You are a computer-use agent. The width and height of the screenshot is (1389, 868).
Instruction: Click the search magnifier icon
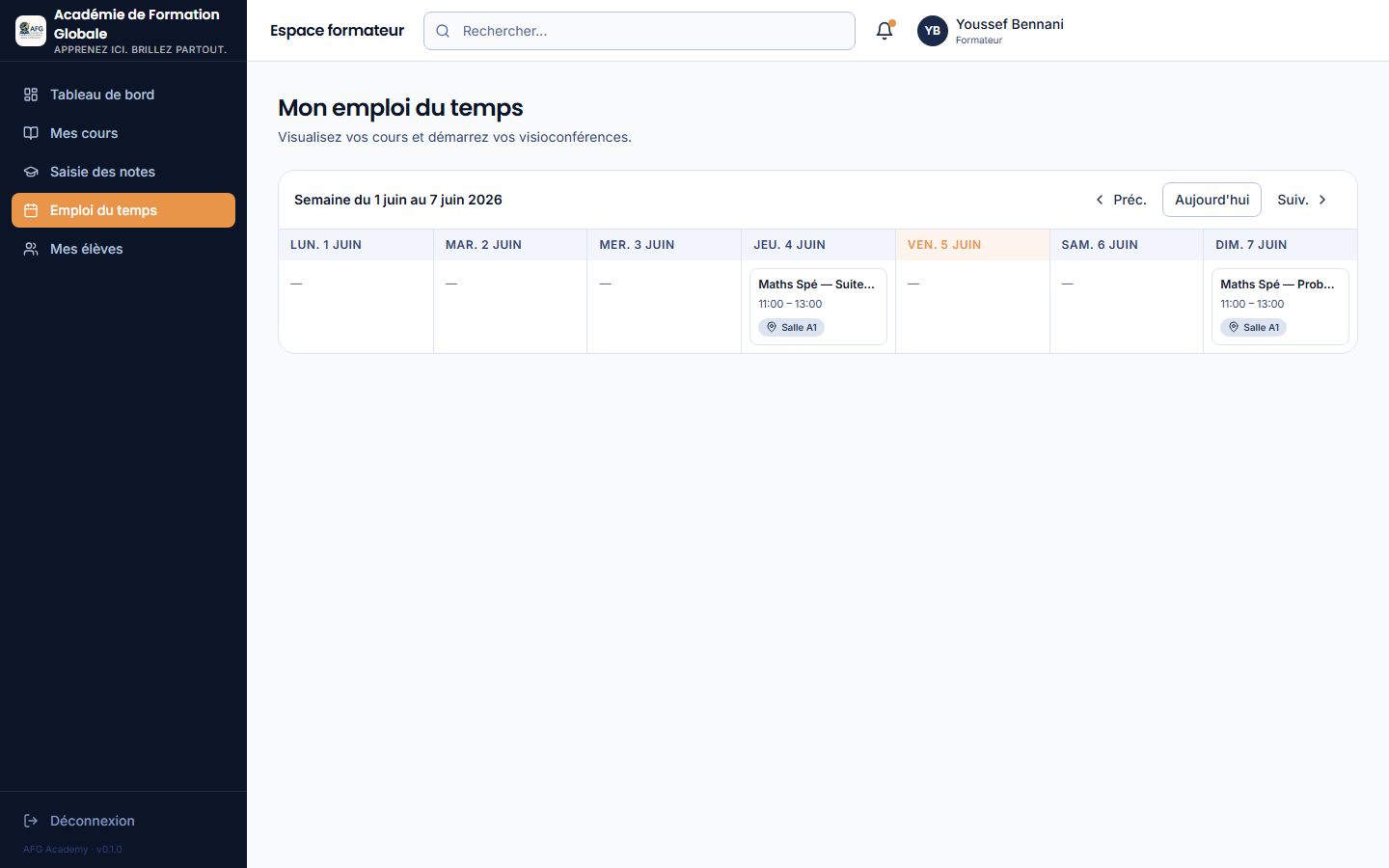coord(443,31)
